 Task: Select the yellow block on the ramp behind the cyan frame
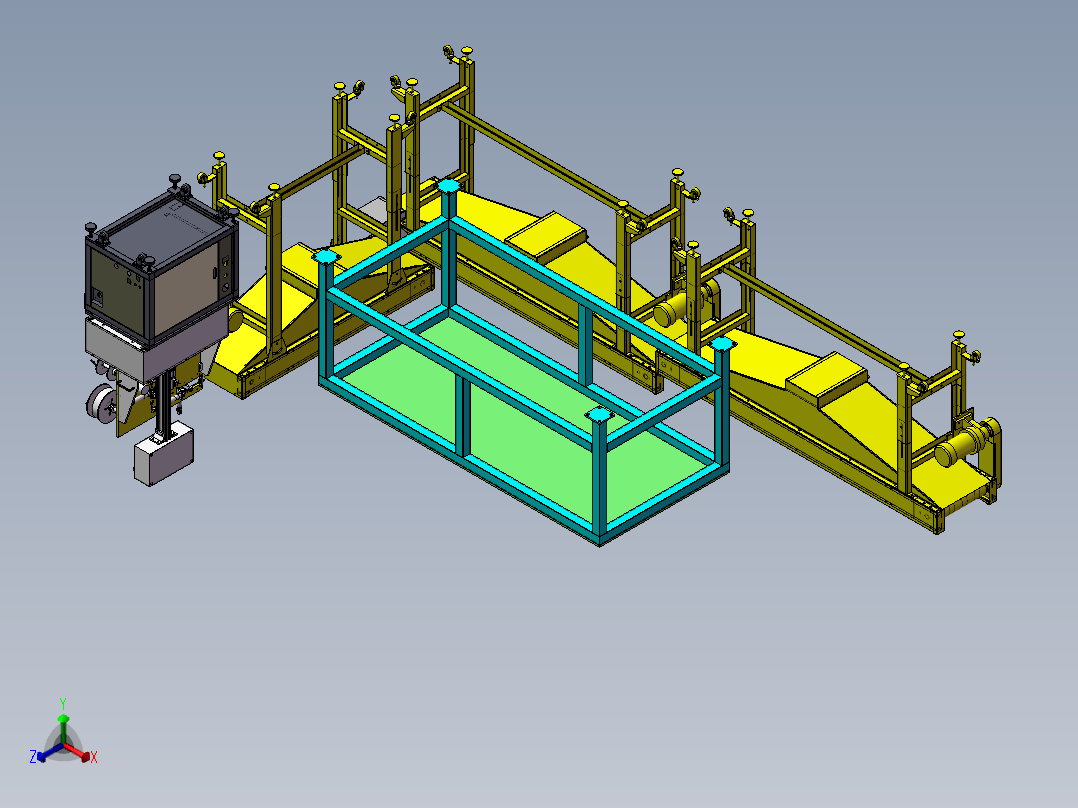tap(545, 237)
